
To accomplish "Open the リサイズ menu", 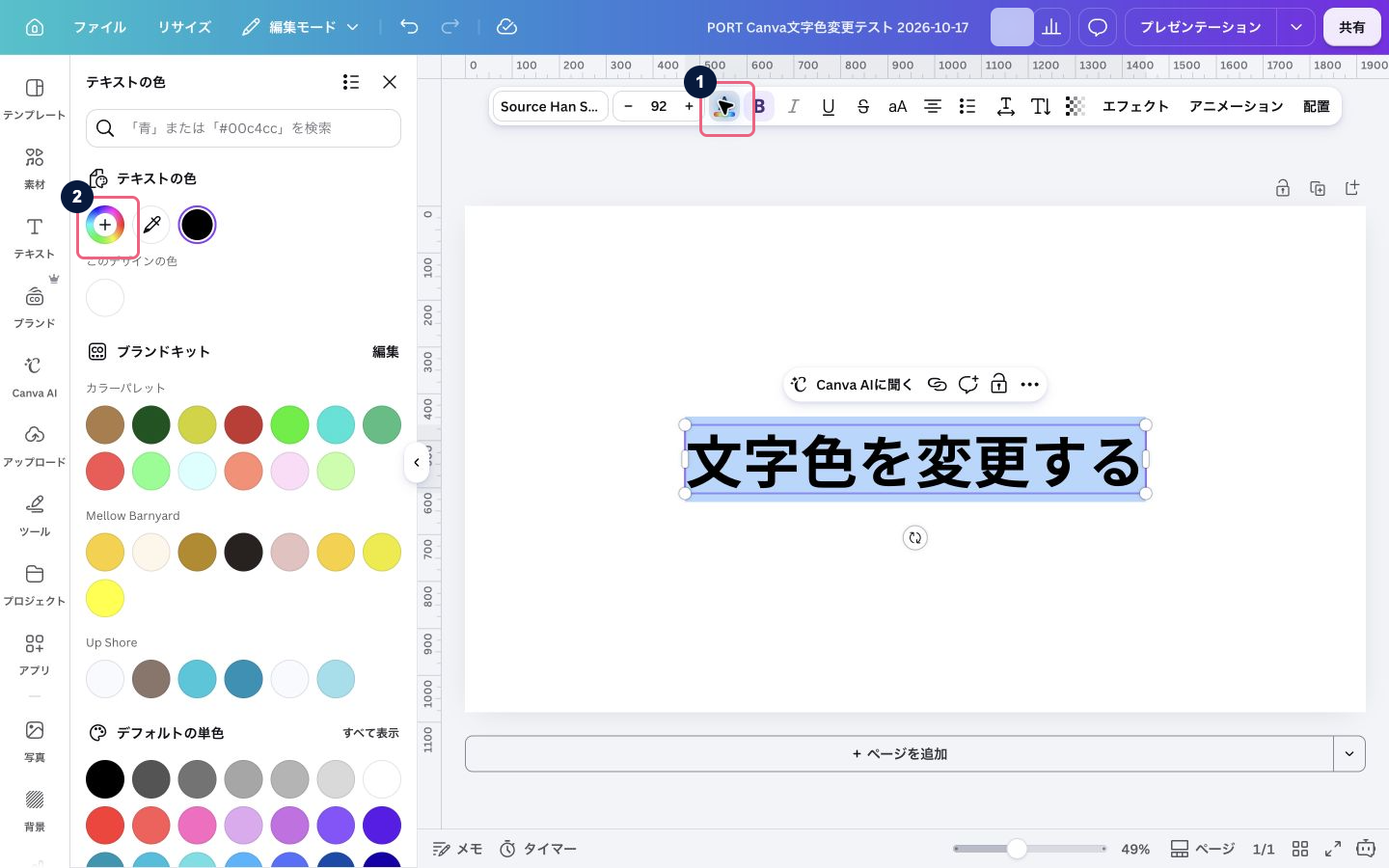I will pos(184,27).
